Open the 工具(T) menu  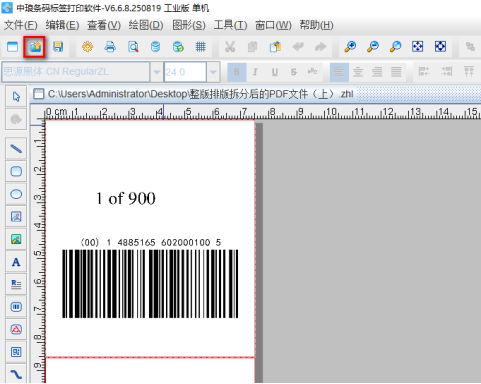tap(230, 25)
